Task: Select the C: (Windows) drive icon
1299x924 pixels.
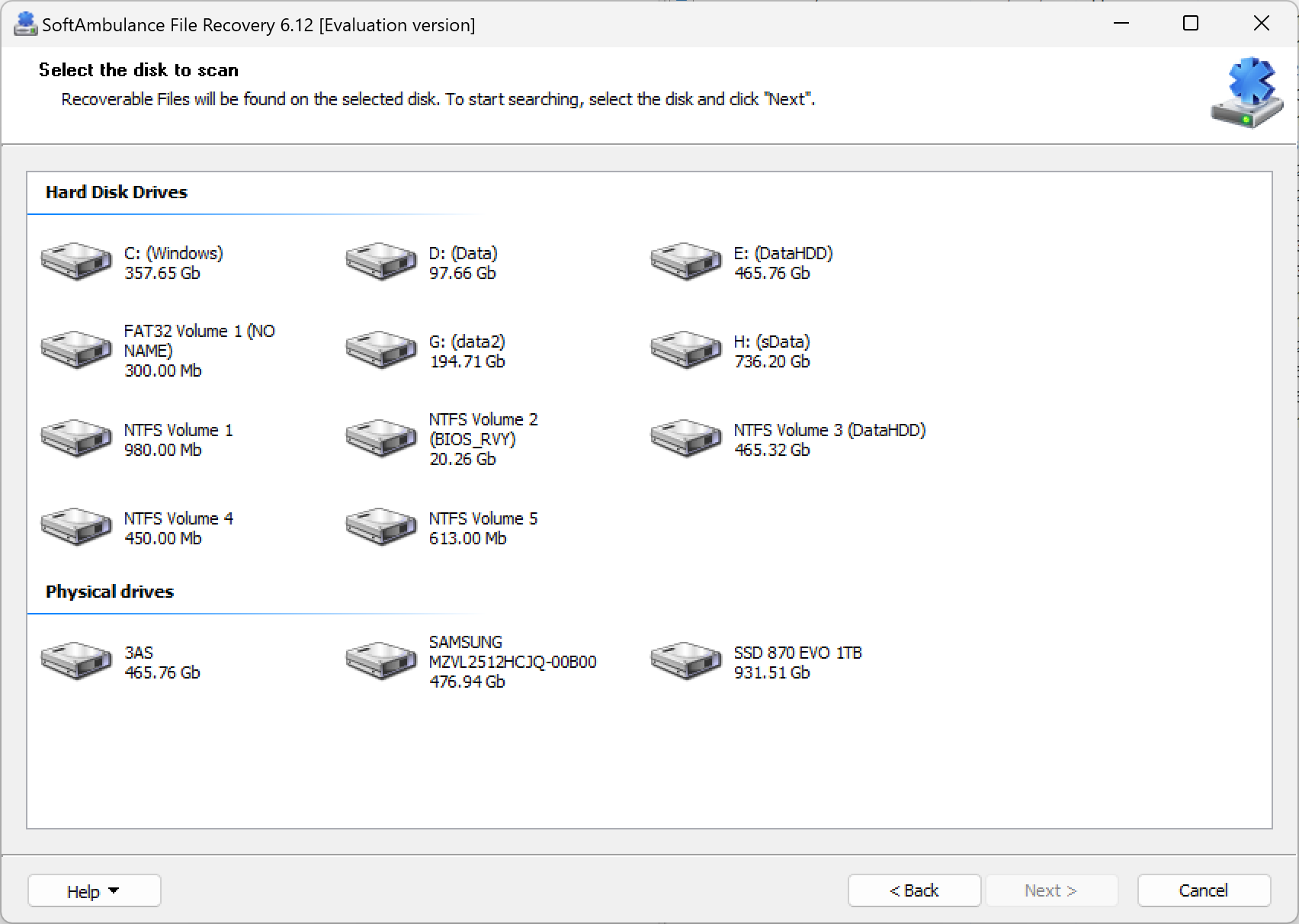Action: [76, 261]
